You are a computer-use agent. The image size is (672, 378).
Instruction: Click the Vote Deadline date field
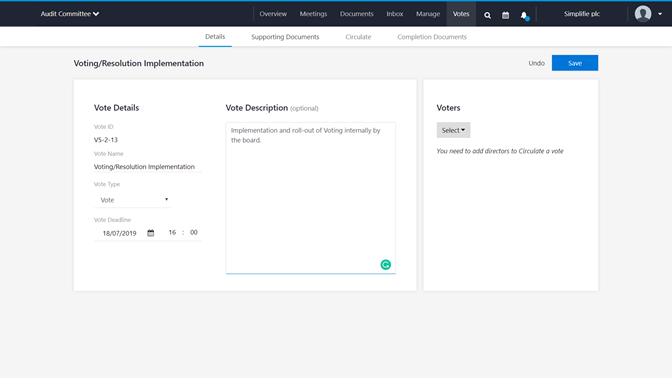click(120, 233)
